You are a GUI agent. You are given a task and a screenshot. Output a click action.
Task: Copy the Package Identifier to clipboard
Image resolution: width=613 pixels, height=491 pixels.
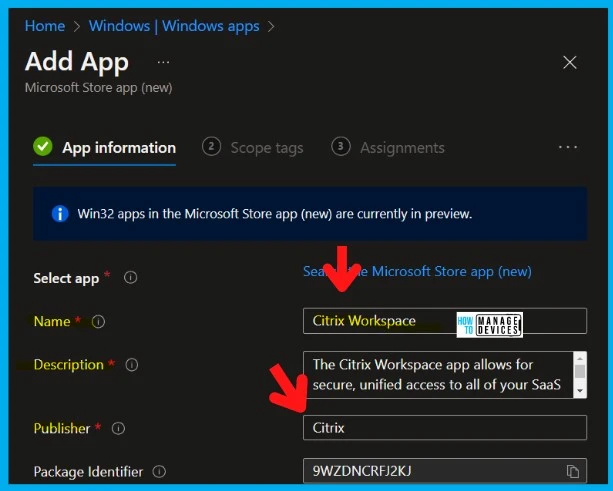click(573, 471)
